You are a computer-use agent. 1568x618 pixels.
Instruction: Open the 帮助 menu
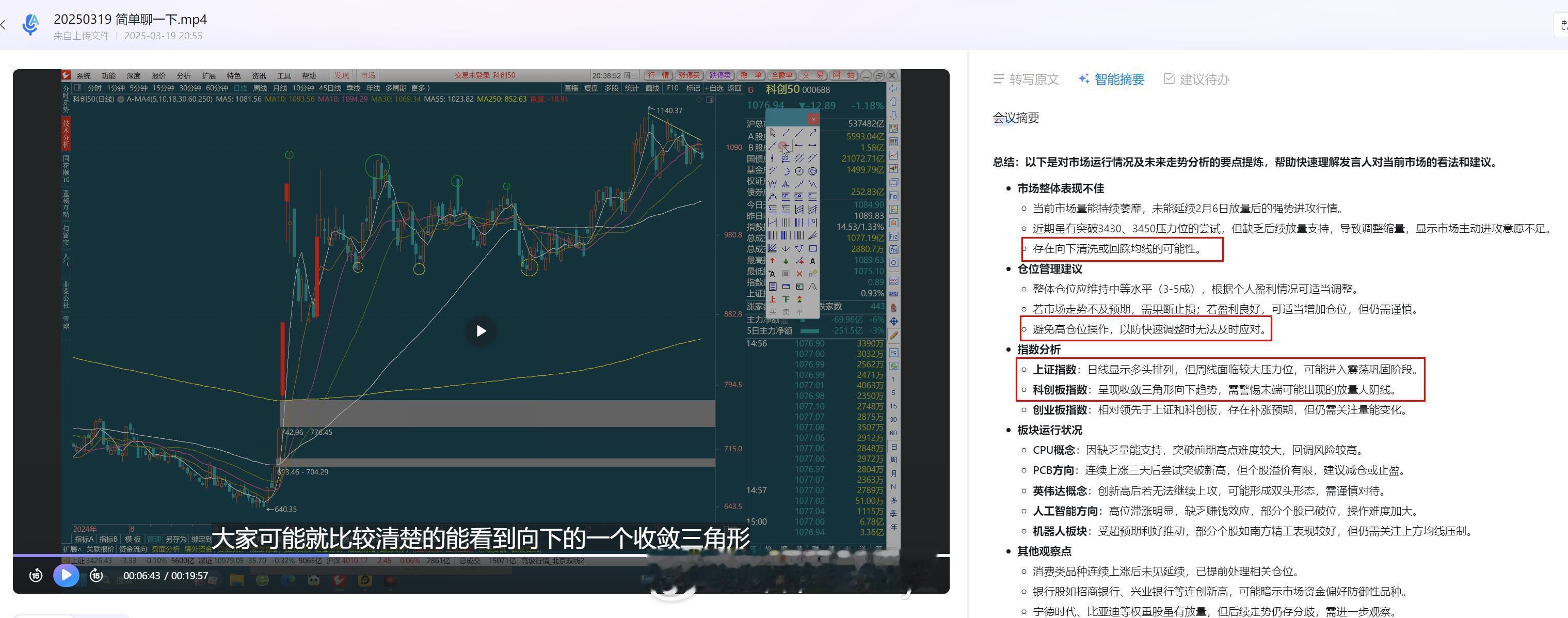coord(309,76)
